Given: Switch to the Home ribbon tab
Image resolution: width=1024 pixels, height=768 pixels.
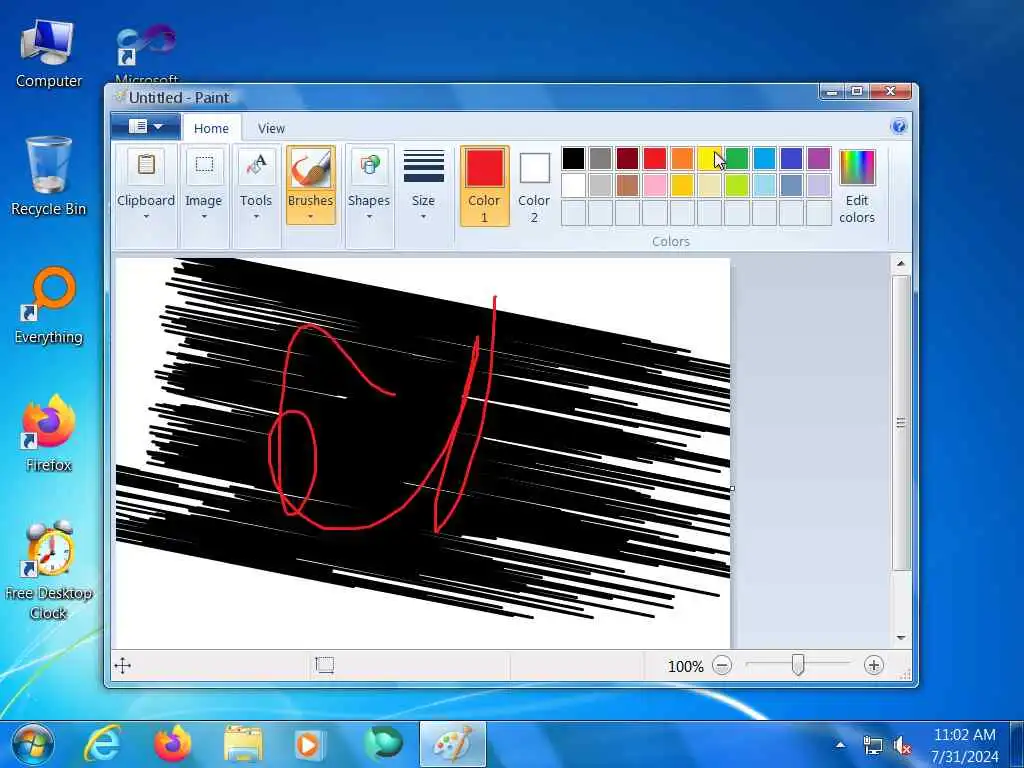Looking at the screenshot, I should click(211, 129).
